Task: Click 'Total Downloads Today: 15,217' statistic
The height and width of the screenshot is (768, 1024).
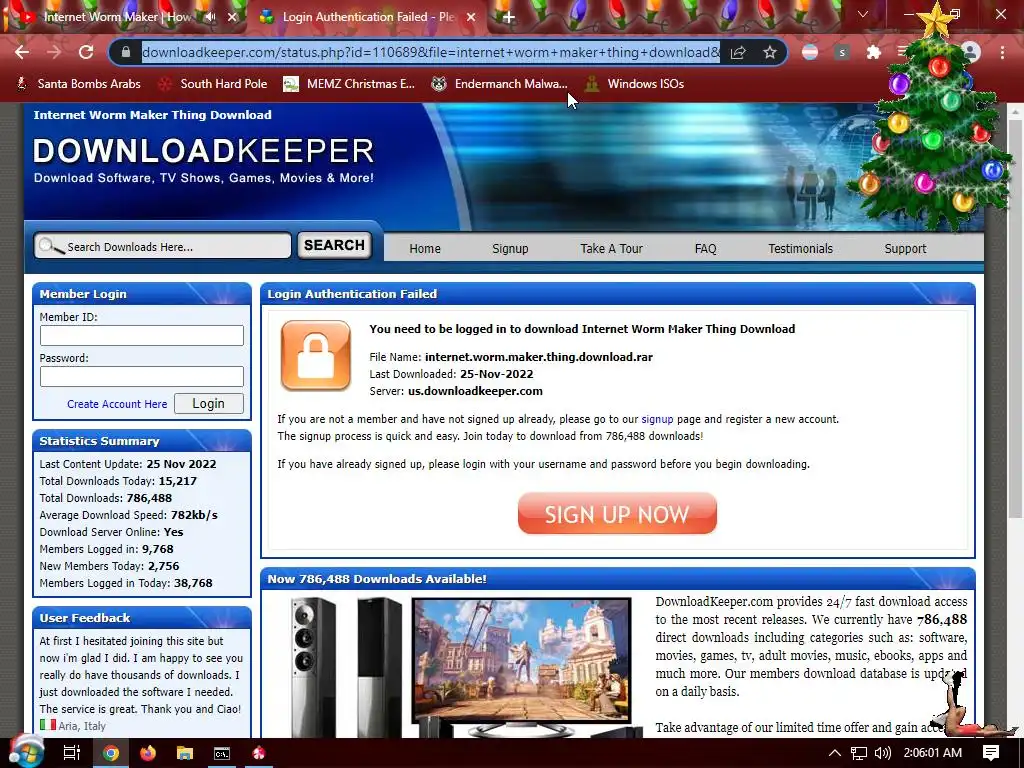Action: pyautogui.click(x=118, y=481)
